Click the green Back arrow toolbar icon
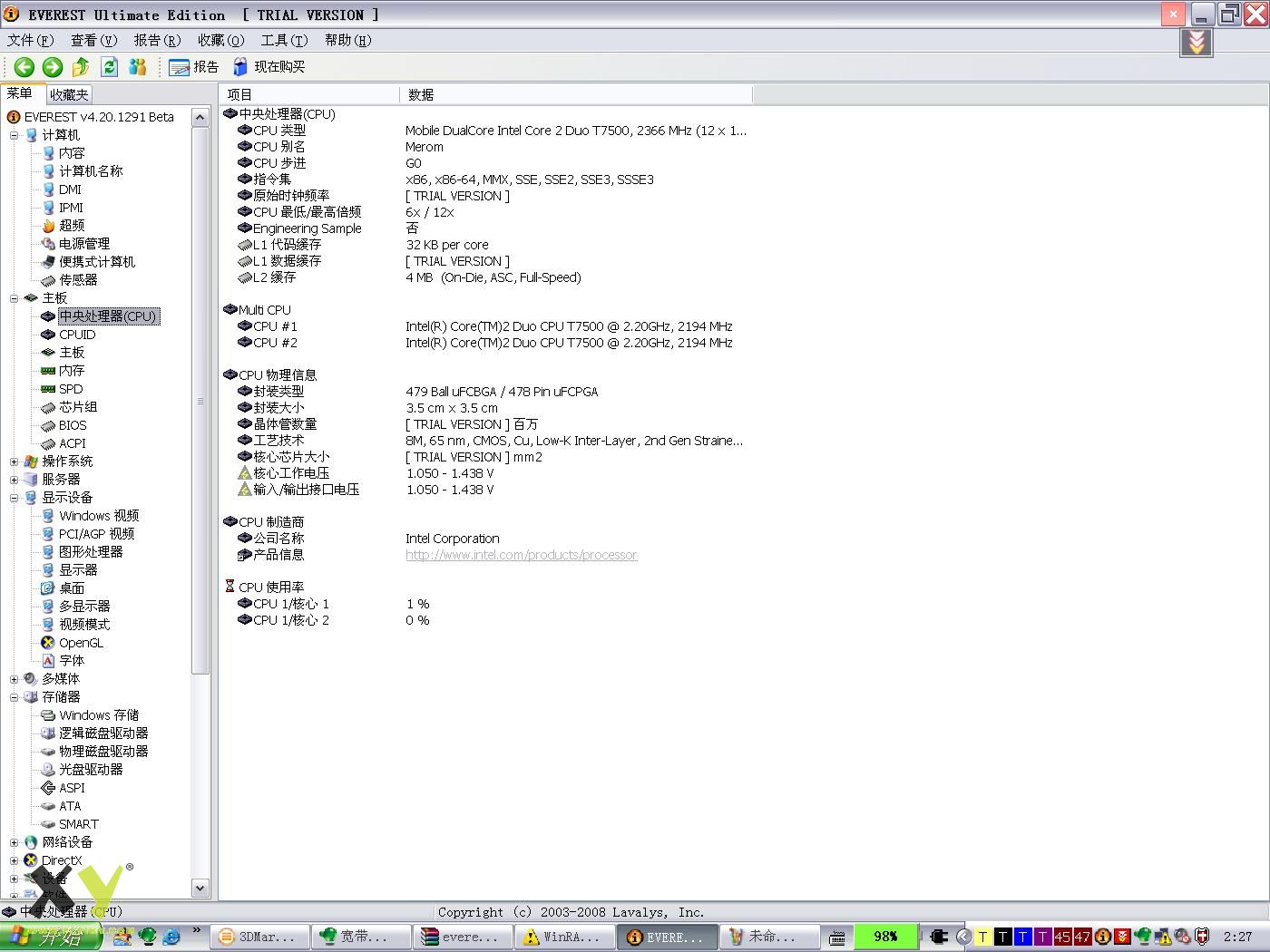Screen dimensions: 1270x952 (24, 66)
